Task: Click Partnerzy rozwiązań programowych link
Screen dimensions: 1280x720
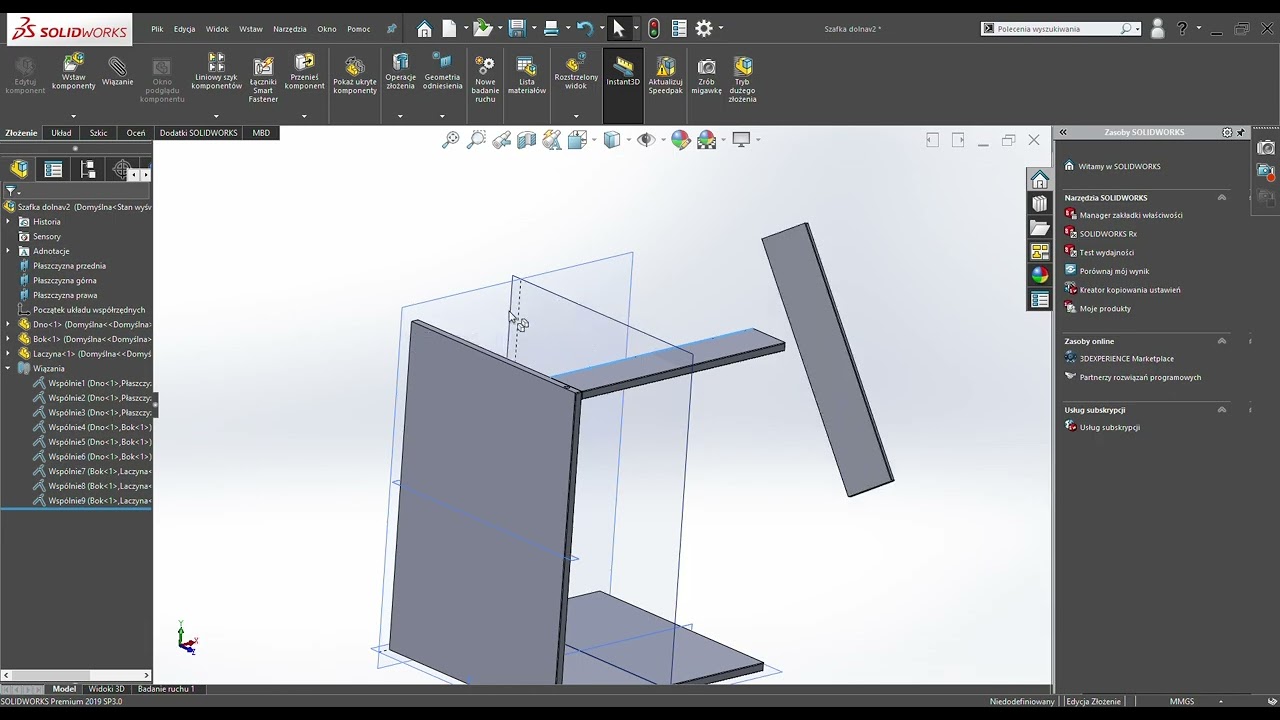Action: pyautogui.click(x=1140, y=378)
